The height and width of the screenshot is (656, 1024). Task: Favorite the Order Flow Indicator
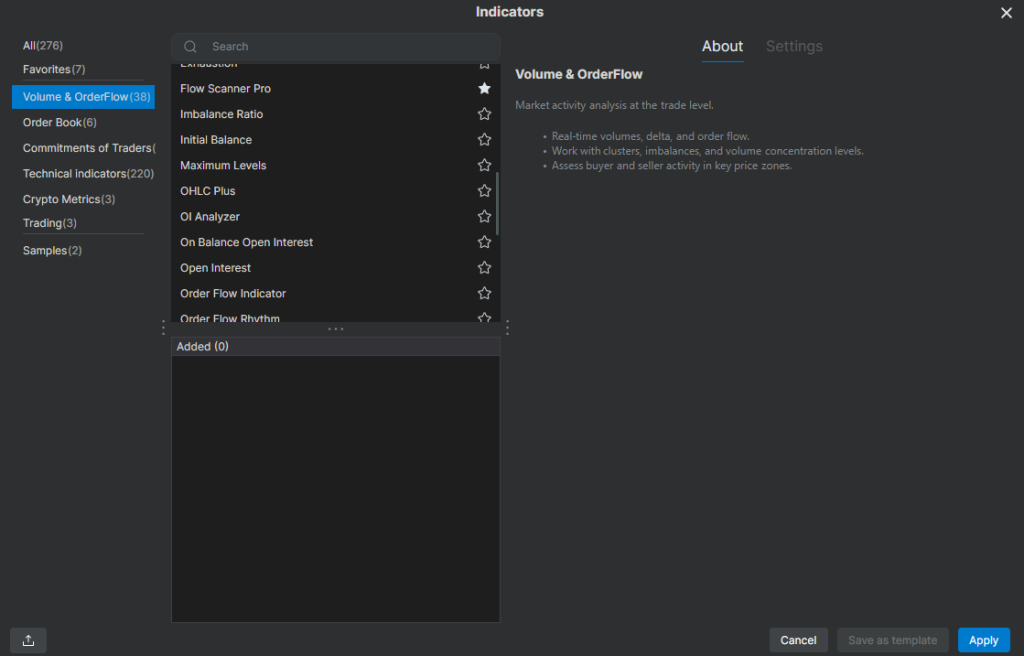[484, 293]
